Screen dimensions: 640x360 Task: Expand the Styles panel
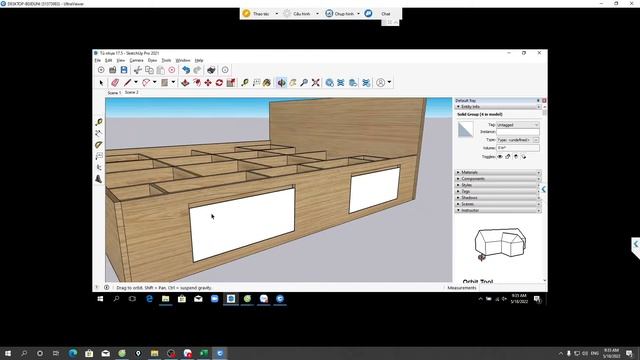(498, 185)
